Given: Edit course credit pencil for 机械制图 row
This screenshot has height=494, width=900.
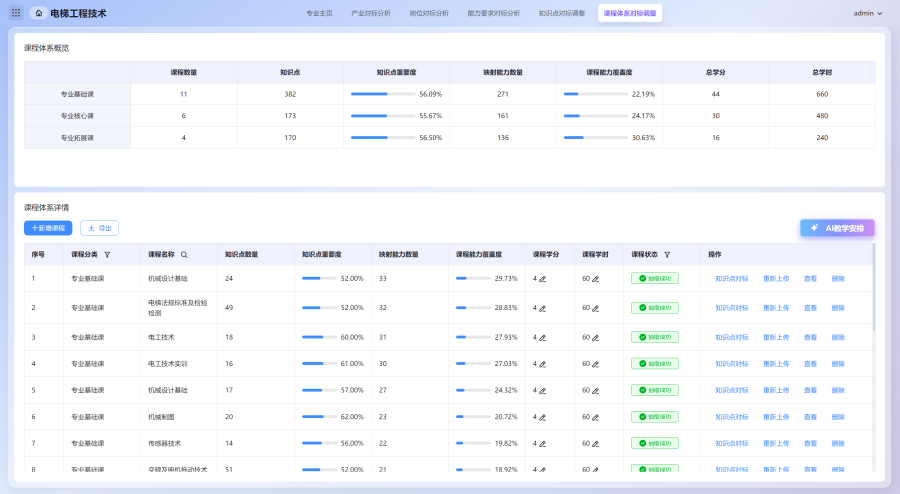Looking at the screenshot, I should (543, 417).
